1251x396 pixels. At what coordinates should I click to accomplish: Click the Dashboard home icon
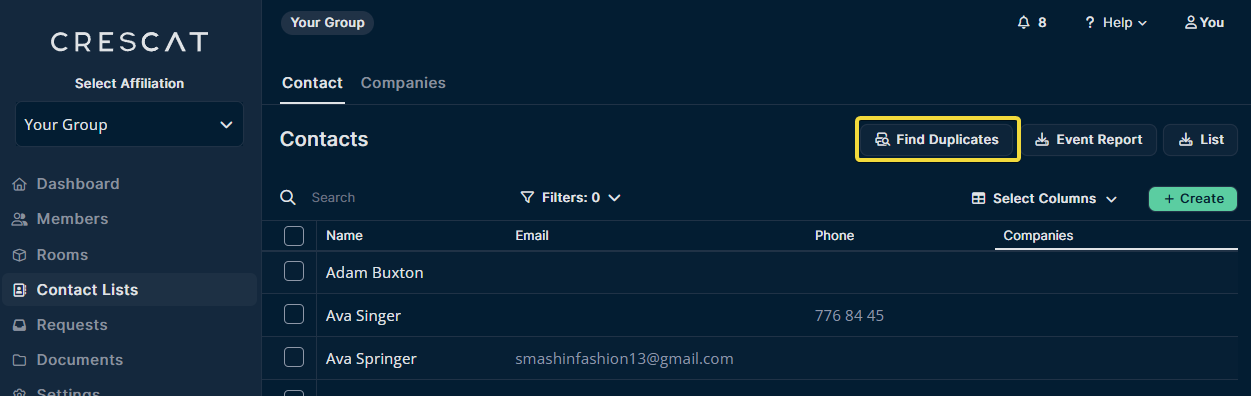[x=19, y=184]
